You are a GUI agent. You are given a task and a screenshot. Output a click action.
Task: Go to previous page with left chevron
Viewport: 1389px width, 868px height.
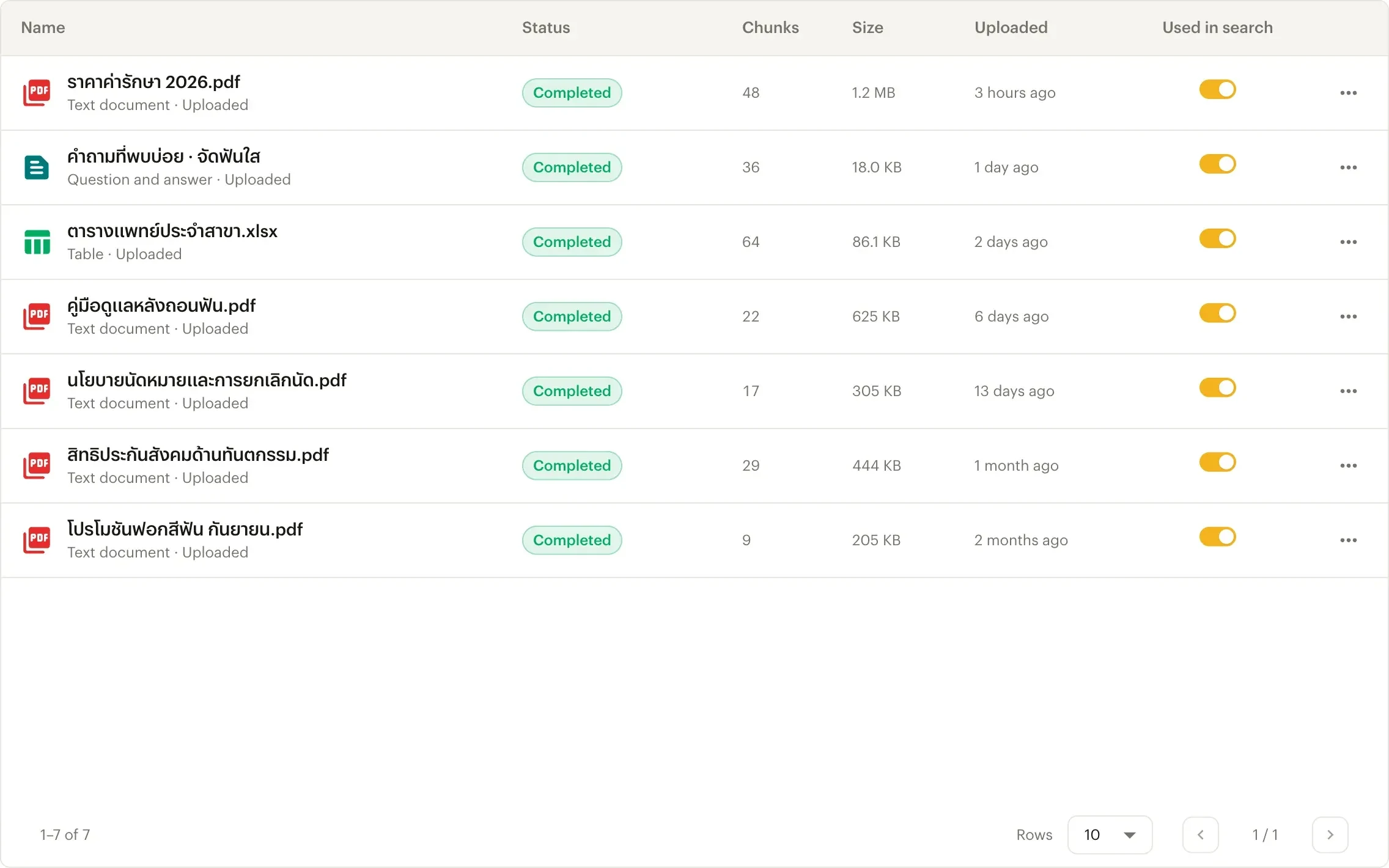tap(1200, 834)
